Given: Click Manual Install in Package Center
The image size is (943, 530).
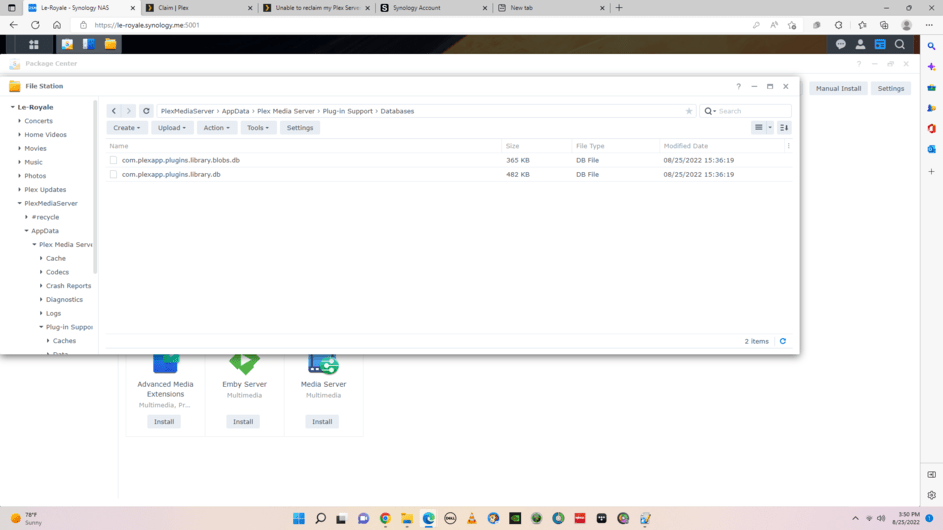Looking at the screenshot, I should click(838, 88).
